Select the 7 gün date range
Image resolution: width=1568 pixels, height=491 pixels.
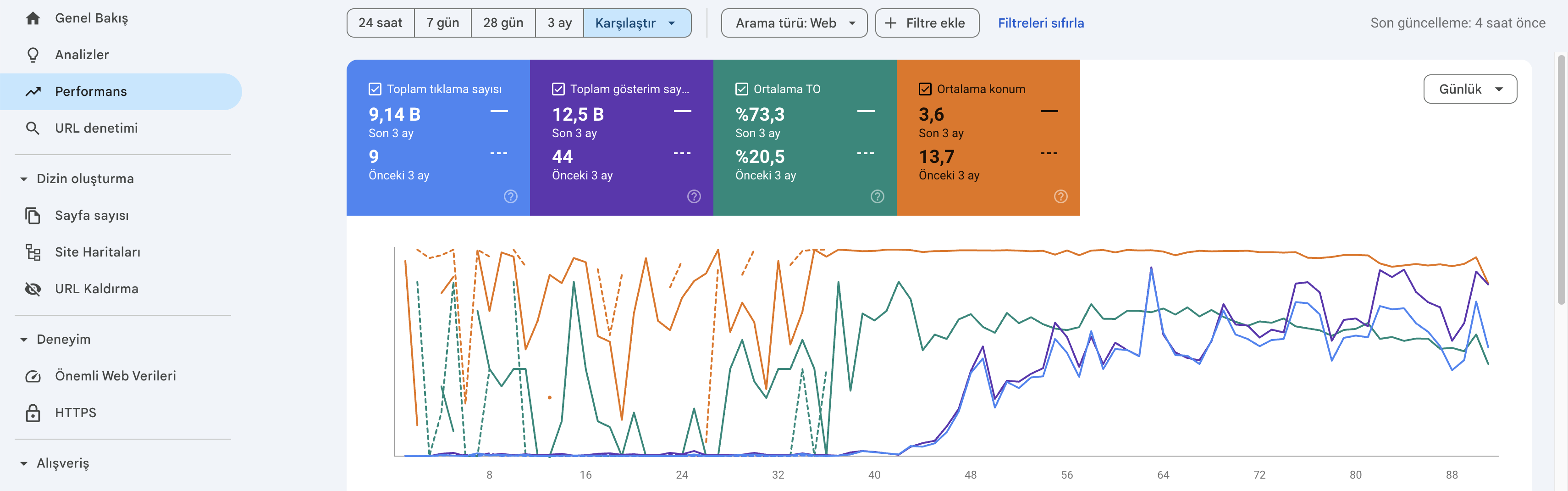[x=442, y=23]
